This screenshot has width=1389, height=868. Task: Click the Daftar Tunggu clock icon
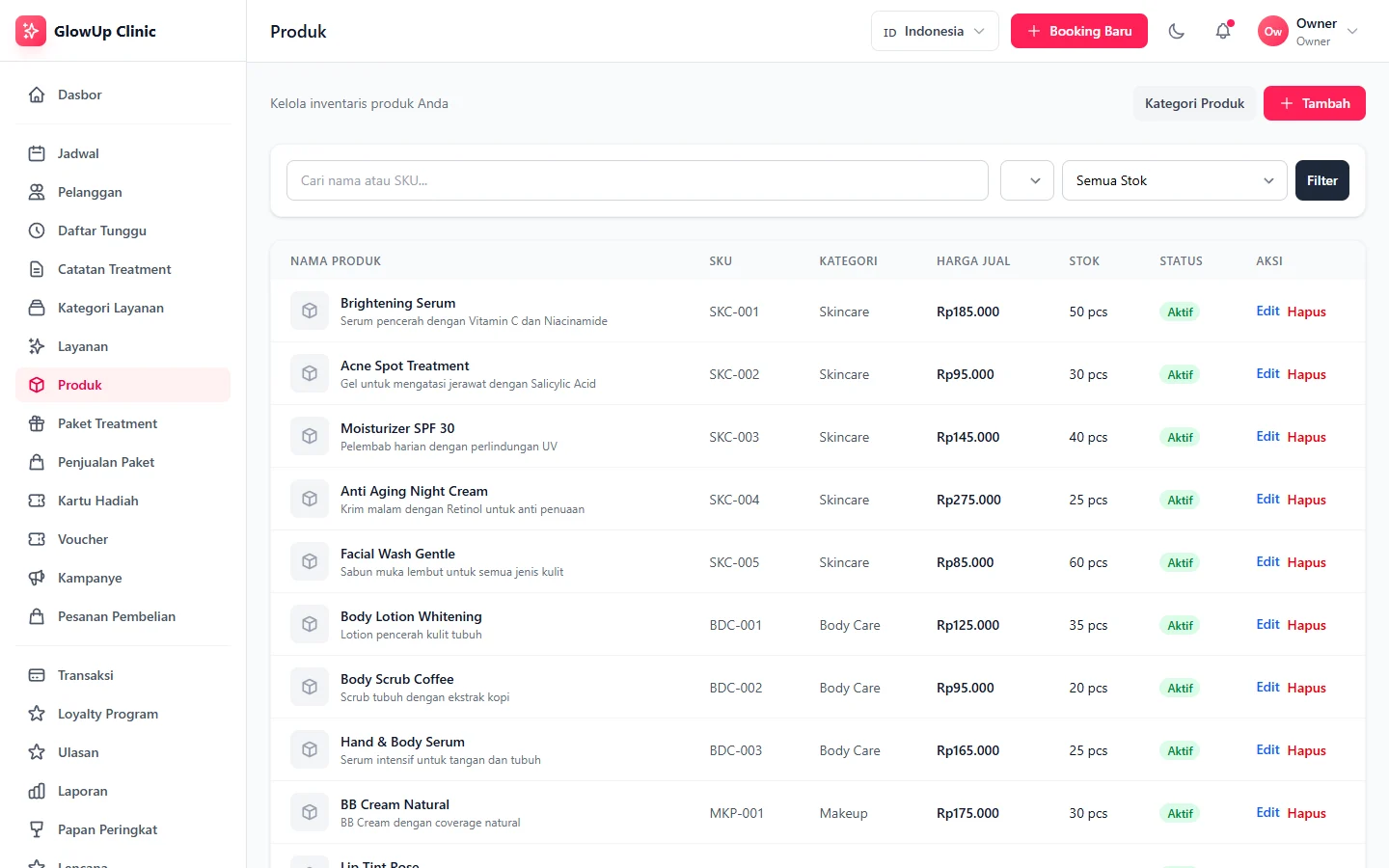point(37,231)
